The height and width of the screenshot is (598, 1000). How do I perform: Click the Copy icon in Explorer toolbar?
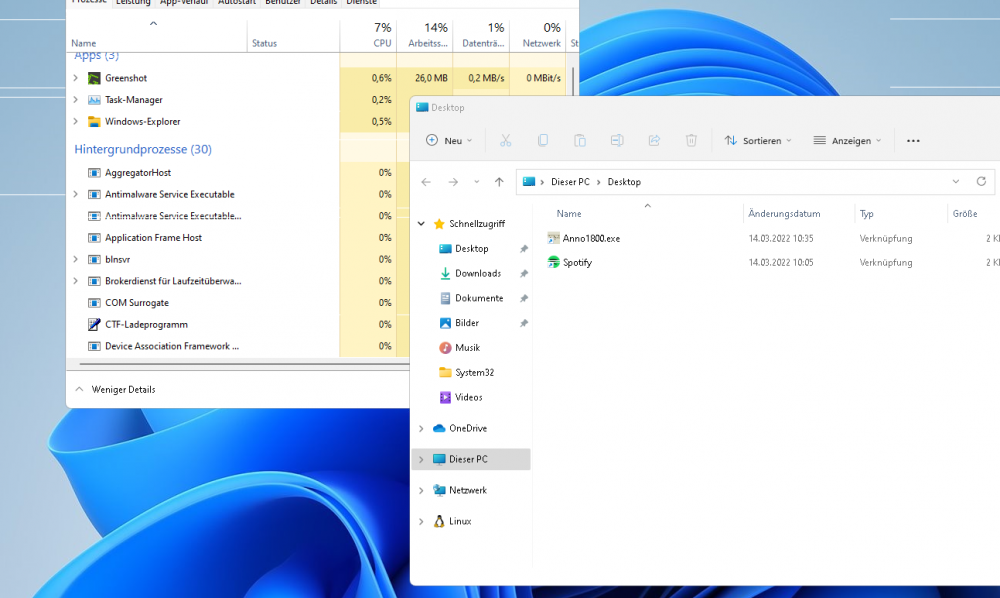click(x=543, y=140)
